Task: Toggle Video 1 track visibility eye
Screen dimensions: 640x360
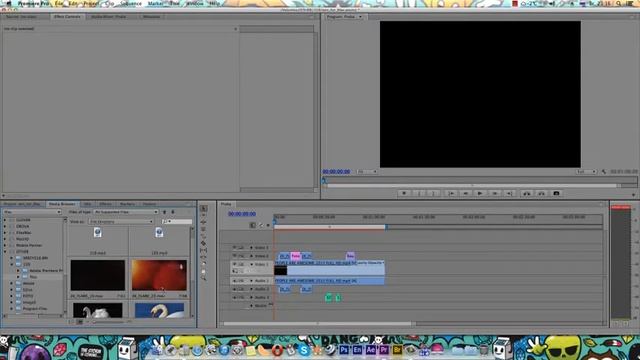Action: [x=234, y=264]
